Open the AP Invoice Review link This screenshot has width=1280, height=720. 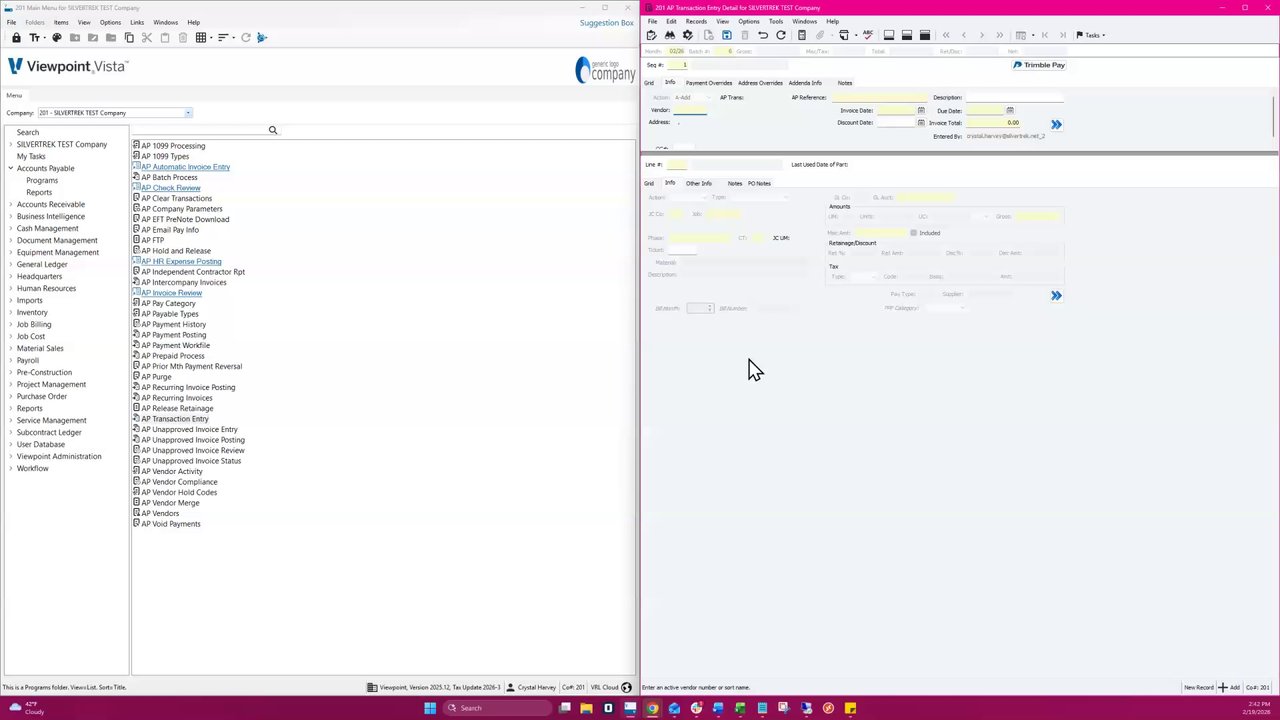171,293
